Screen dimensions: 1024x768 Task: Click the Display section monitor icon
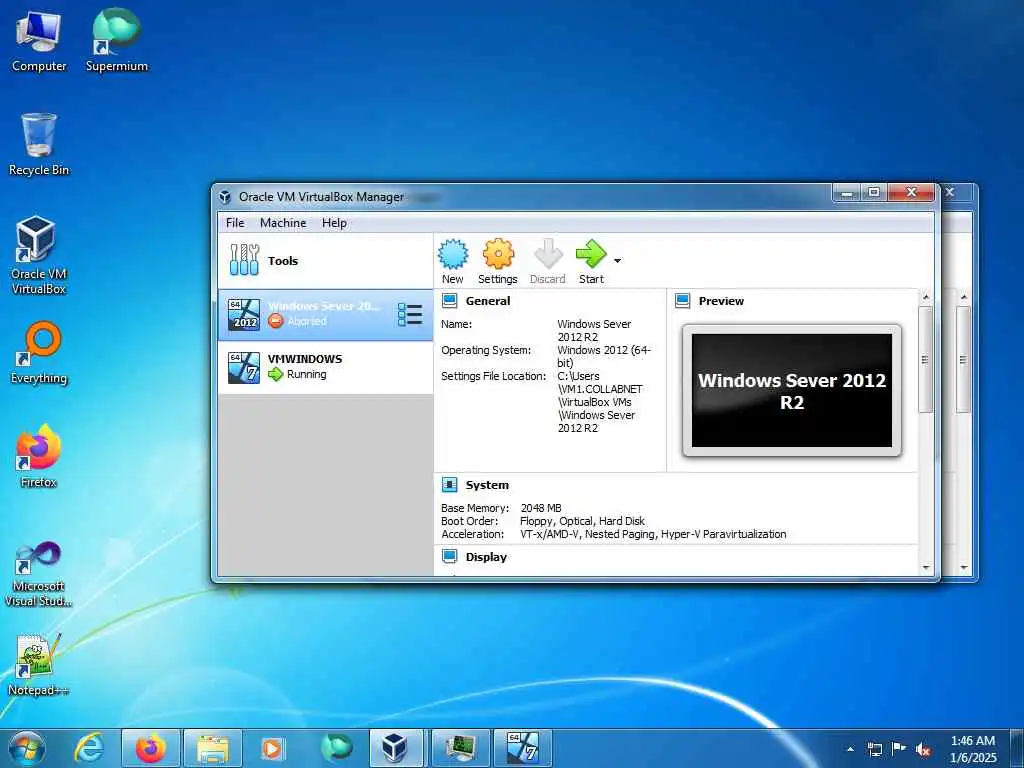click(x=449, y=556)
